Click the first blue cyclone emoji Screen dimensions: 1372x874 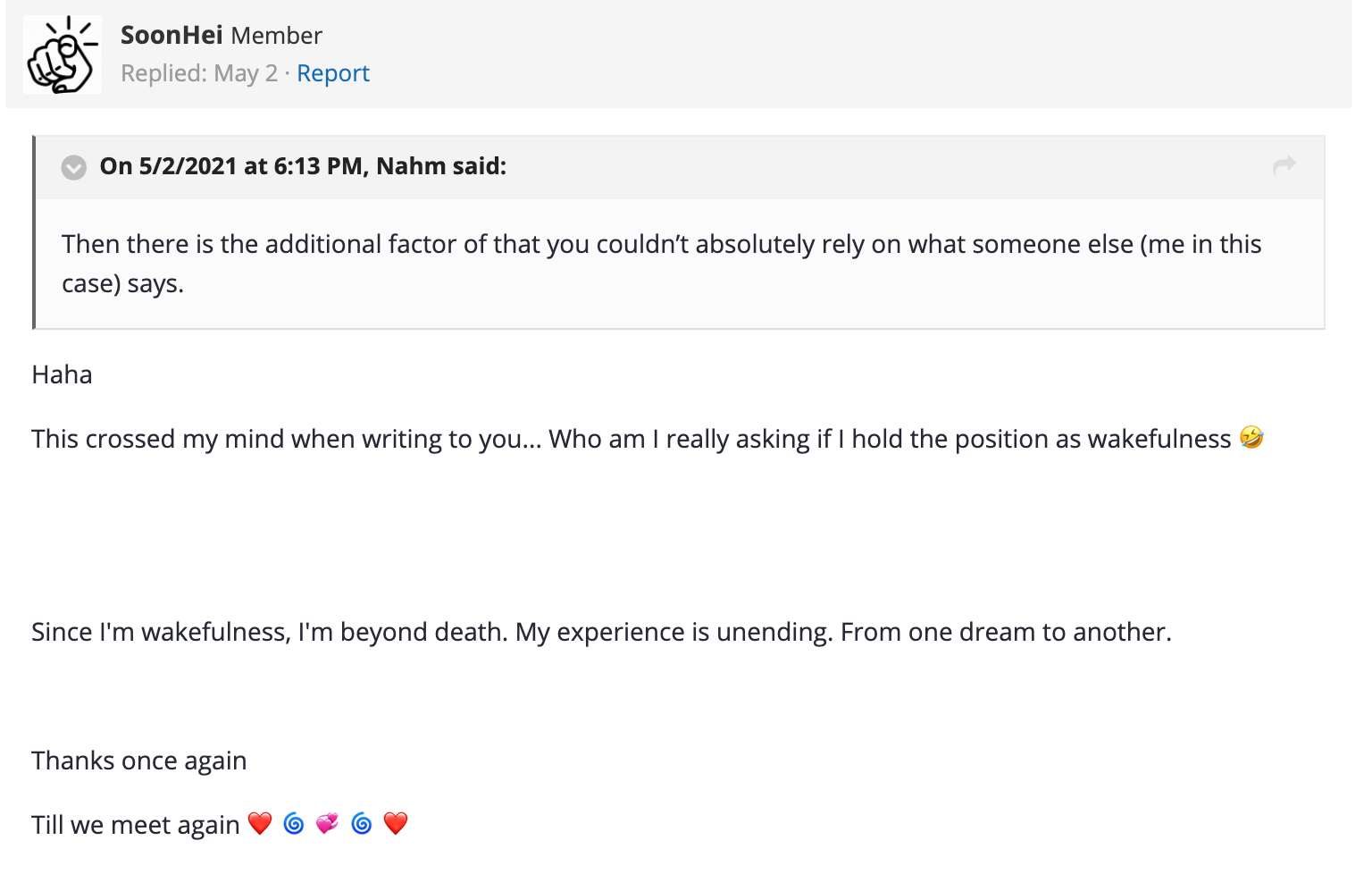[x=294, y=823]
